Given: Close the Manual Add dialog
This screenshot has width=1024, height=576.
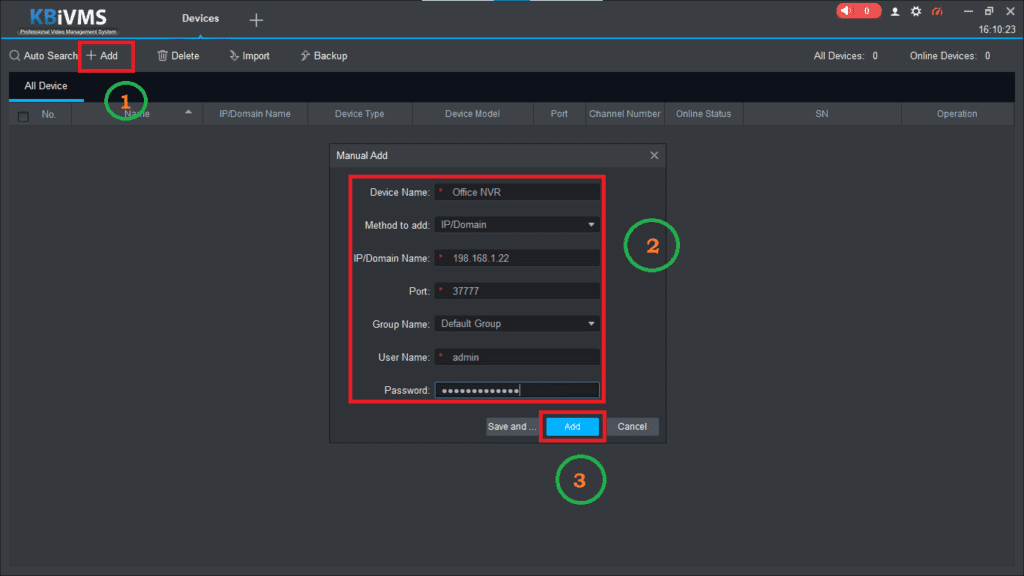Looking at the screenshot, I should click(x=654, y=155).
